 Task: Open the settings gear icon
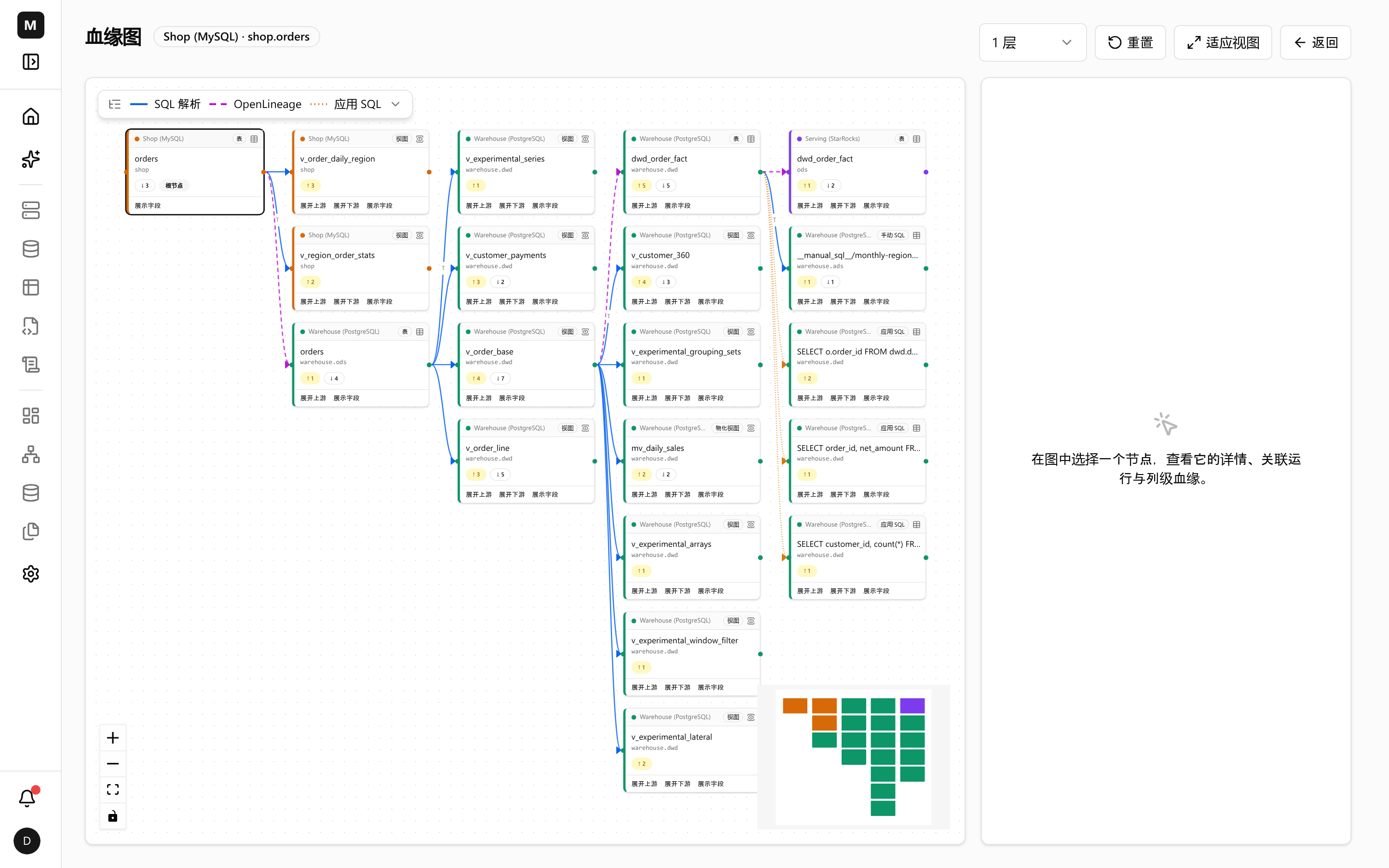pos(30,573)
